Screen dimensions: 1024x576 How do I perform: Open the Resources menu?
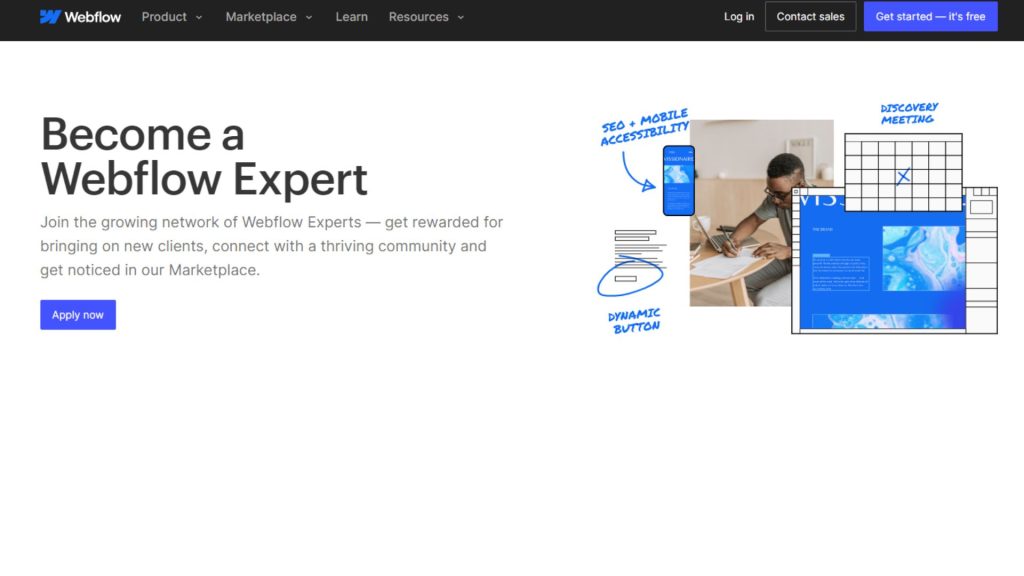pos(418,17)
